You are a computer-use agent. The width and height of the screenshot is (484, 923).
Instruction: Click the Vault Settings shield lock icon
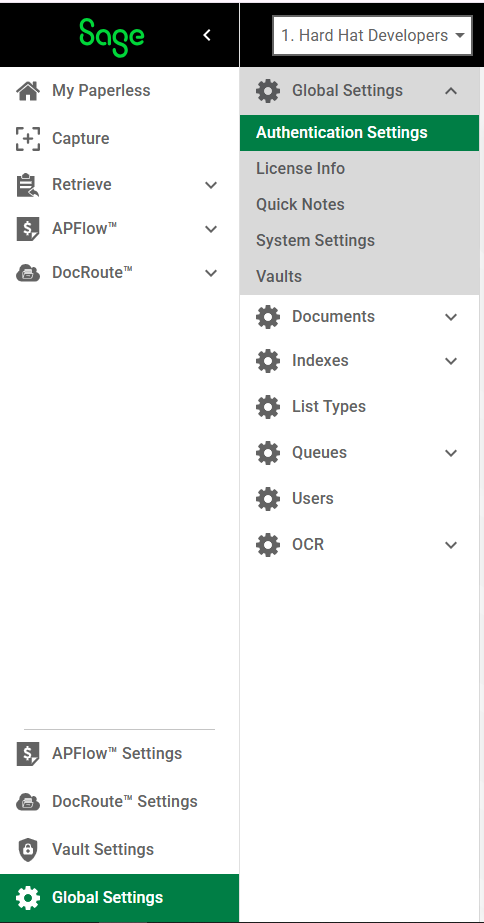(28, 849)
